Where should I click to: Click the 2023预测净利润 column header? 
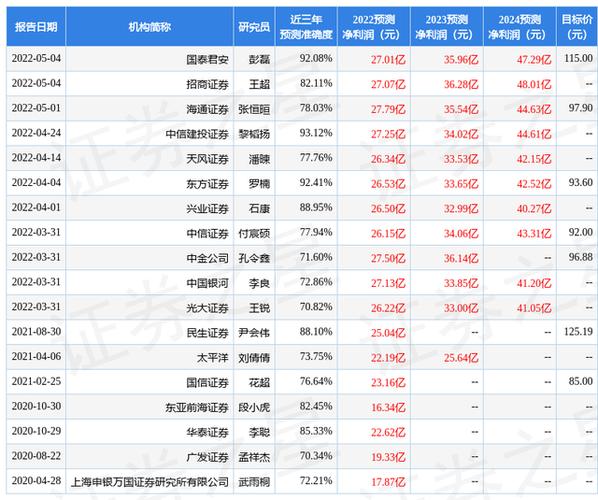tap(447, 27)
